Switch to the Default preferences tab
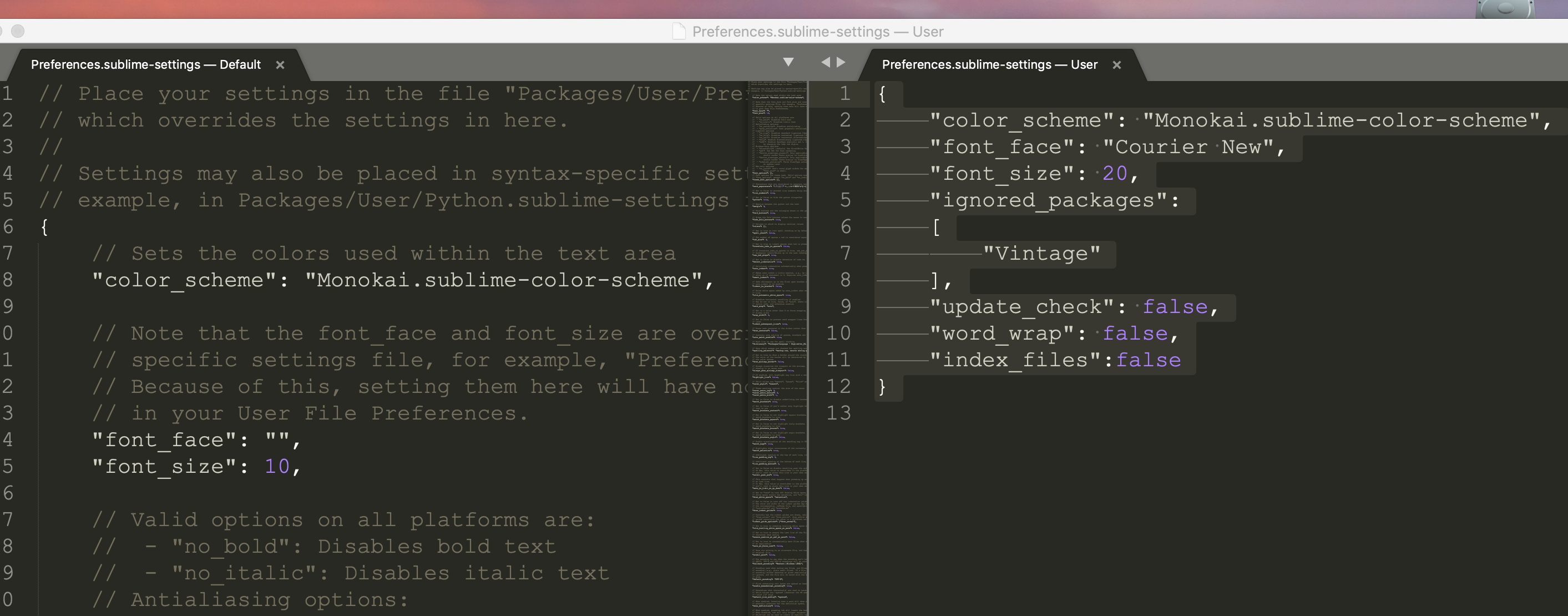Screen dimensions: 1568x616 coord(146,64)
